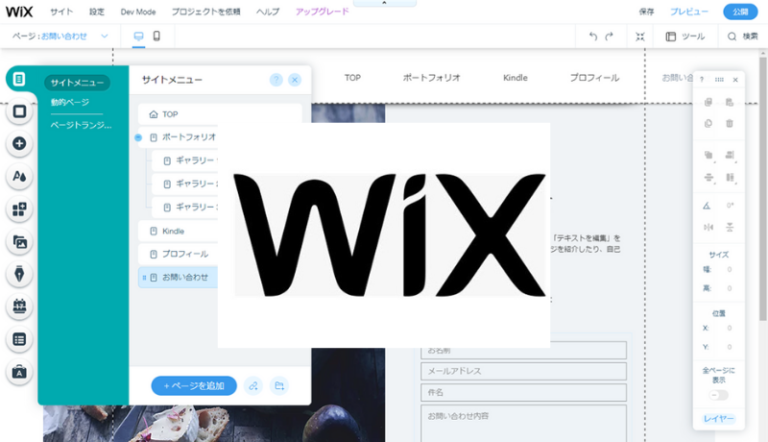Click the zoom out and reorder icon
768x442 pixels.
(640, 36)
